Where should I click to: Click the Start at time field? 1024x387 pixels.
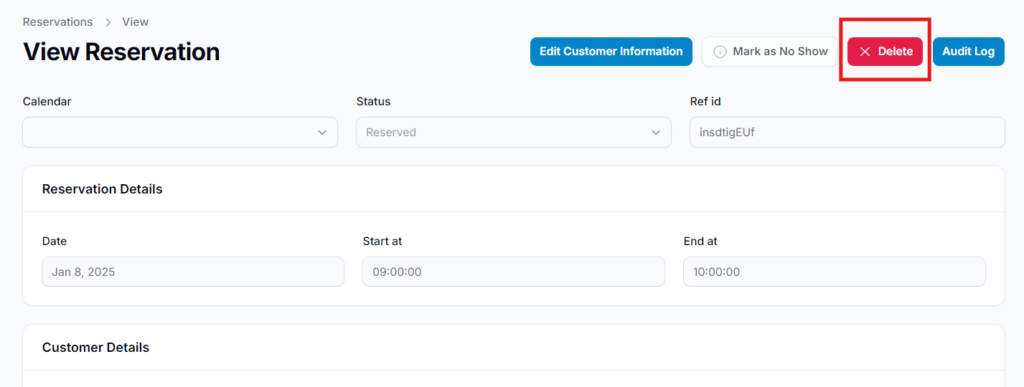point(513,271)
